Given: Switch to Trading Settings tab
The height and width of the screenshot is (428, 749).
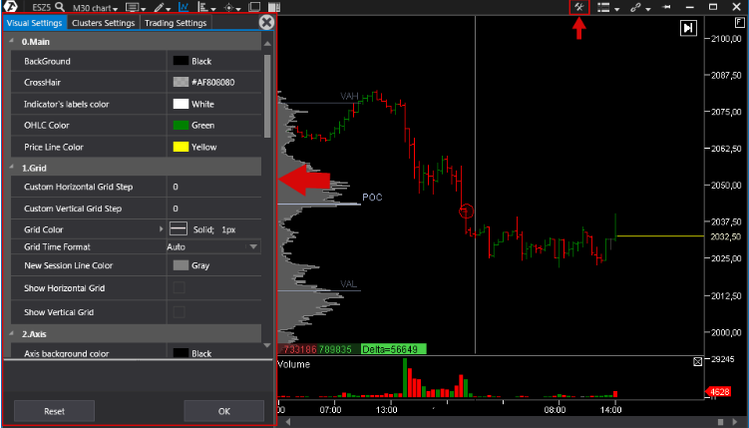Looking at the screenshot, I should (x=175, y=23).
